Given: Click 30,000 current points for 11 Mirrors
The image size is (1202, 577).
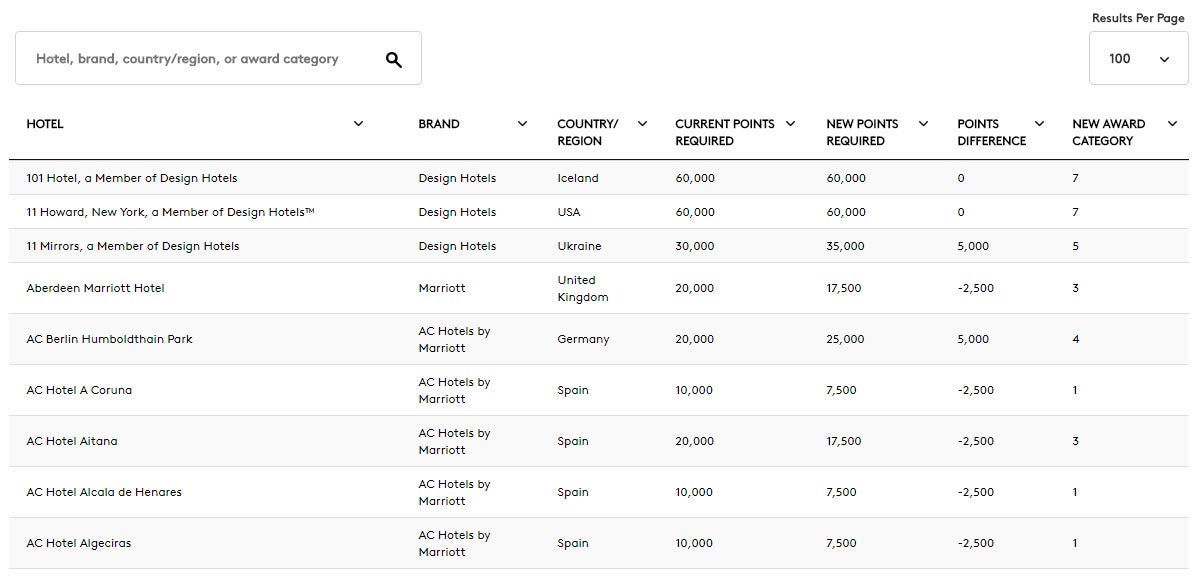Looking at the screenshot, I should pyautogui.click(x=695, y=246).
